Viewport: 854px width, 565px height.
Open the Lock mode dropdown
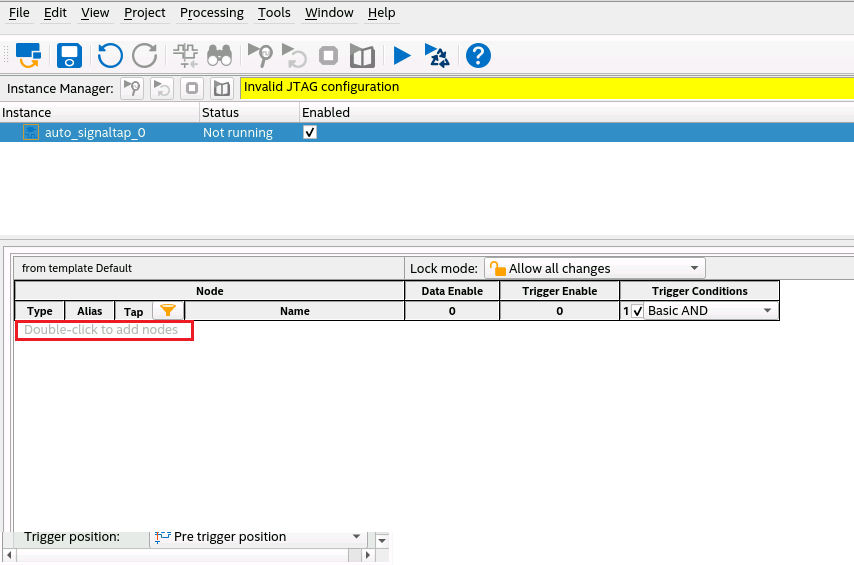pyautogui.click(x=594, y=268)
